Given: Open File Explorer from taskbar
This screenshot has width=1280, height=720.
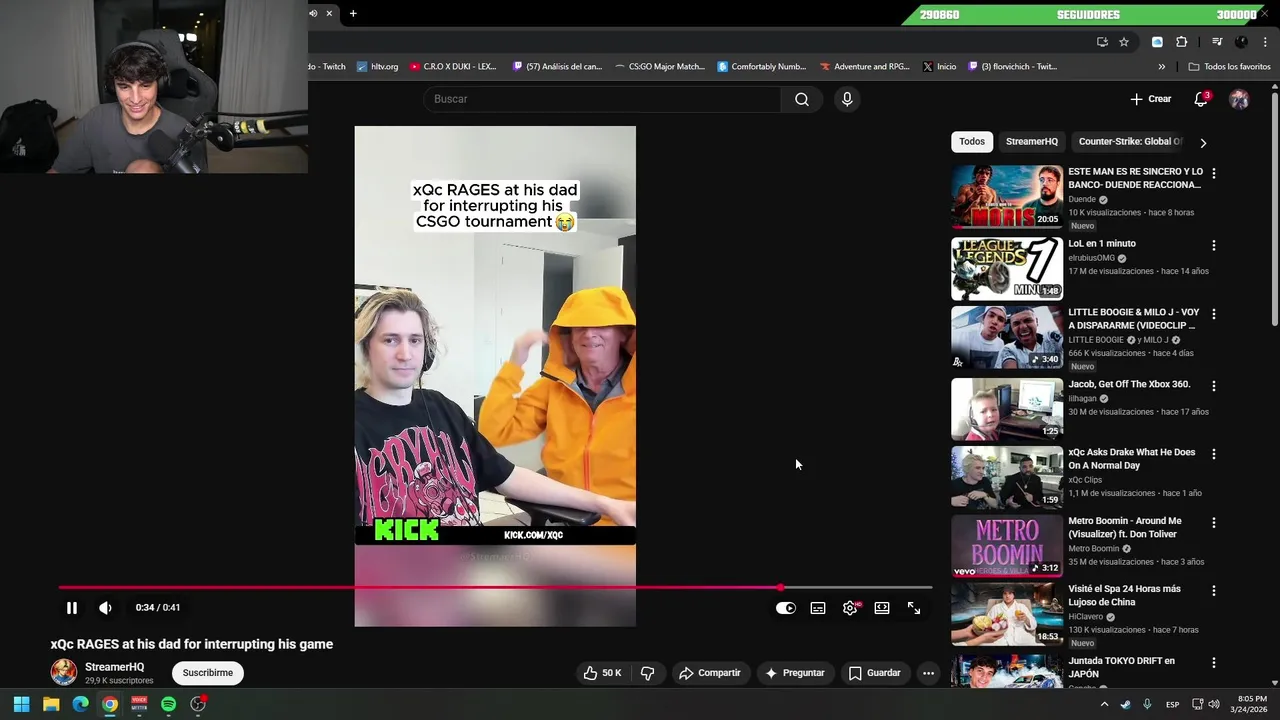Looking at the screenshot, I should [51, 704].
